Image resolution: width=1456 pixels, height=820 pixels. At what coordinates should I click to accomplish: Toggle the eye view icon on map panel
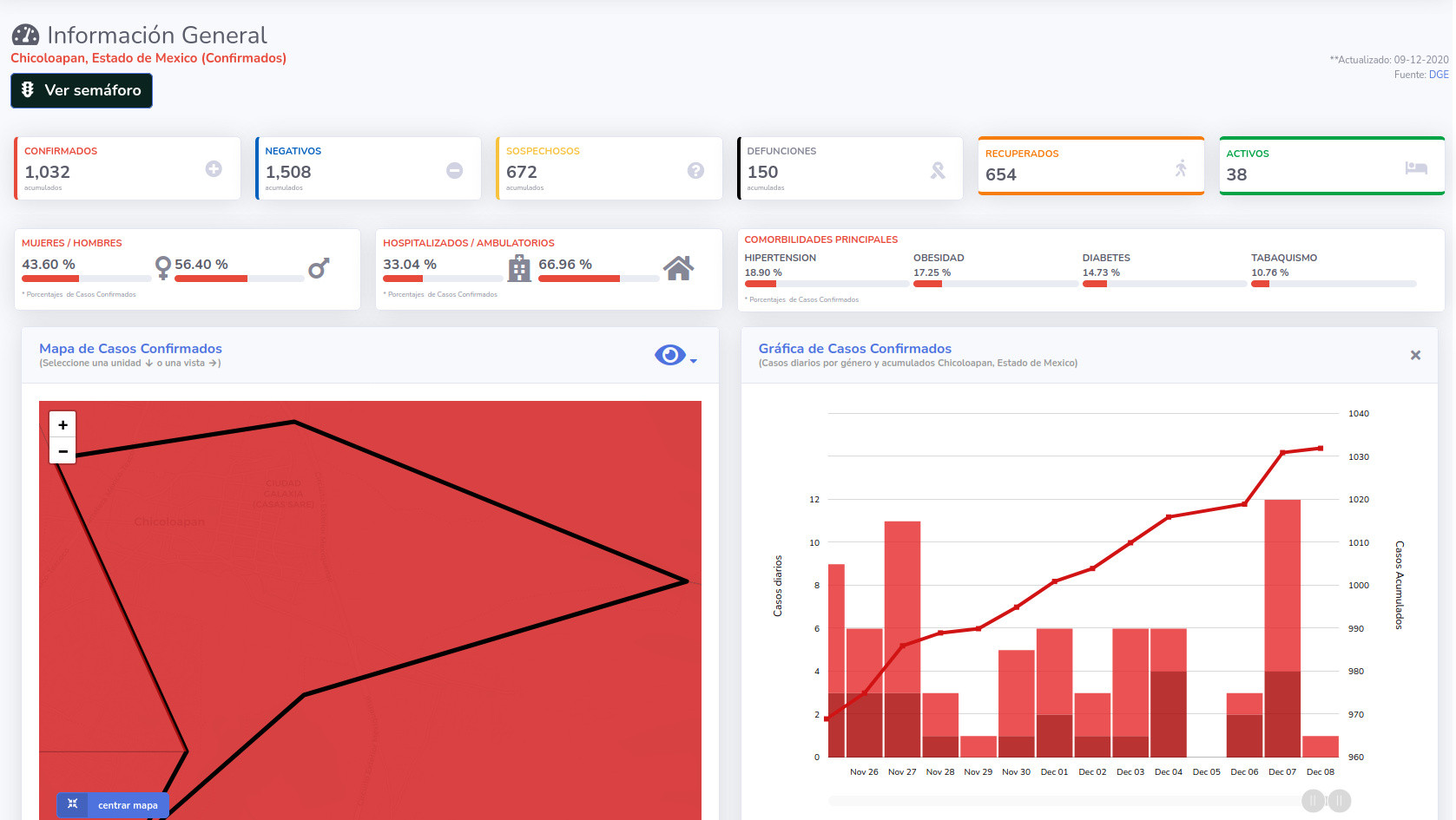point(670,355)
